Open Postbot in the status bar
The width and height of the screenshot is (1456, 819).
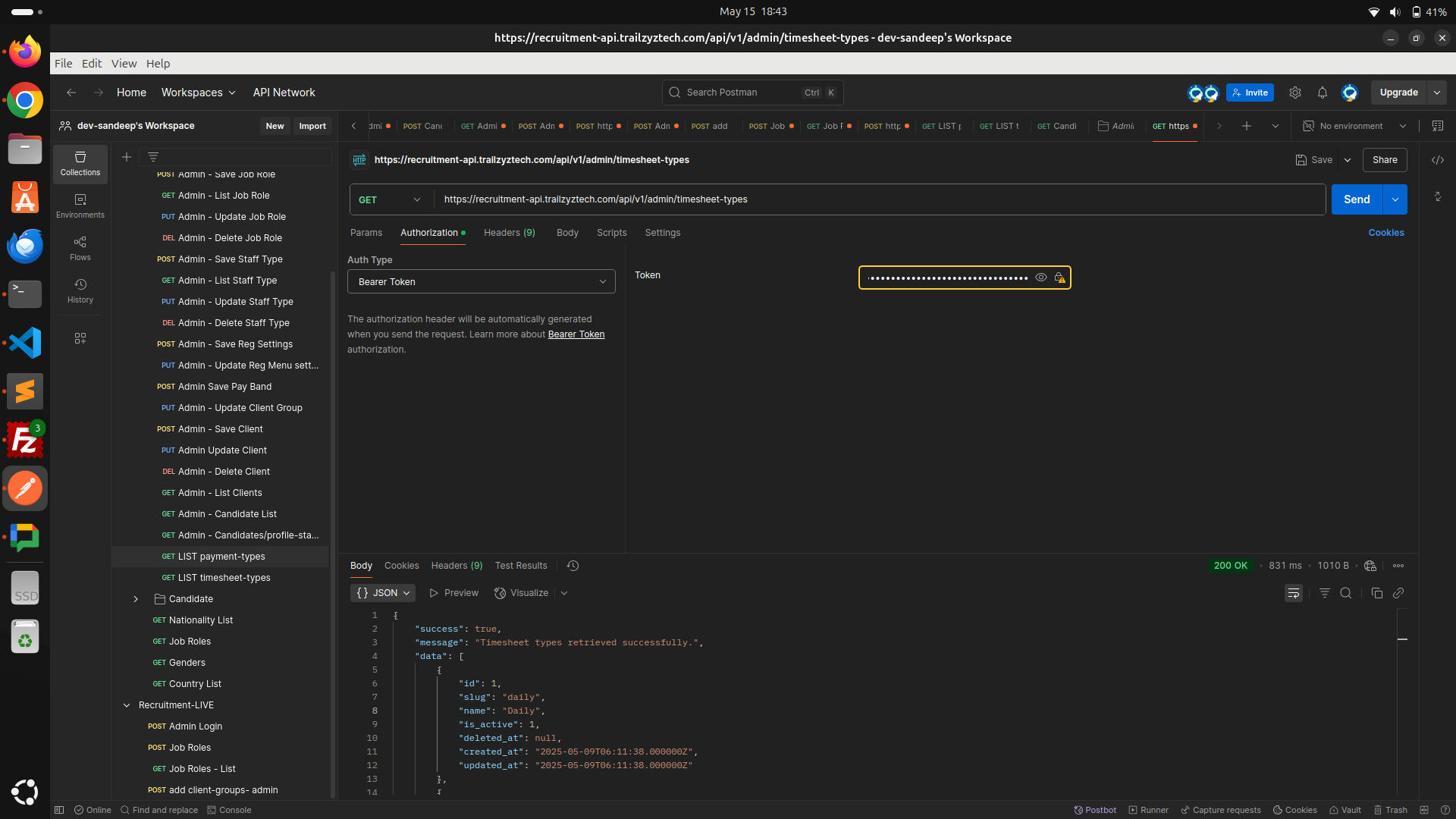tap(1095, 810)
